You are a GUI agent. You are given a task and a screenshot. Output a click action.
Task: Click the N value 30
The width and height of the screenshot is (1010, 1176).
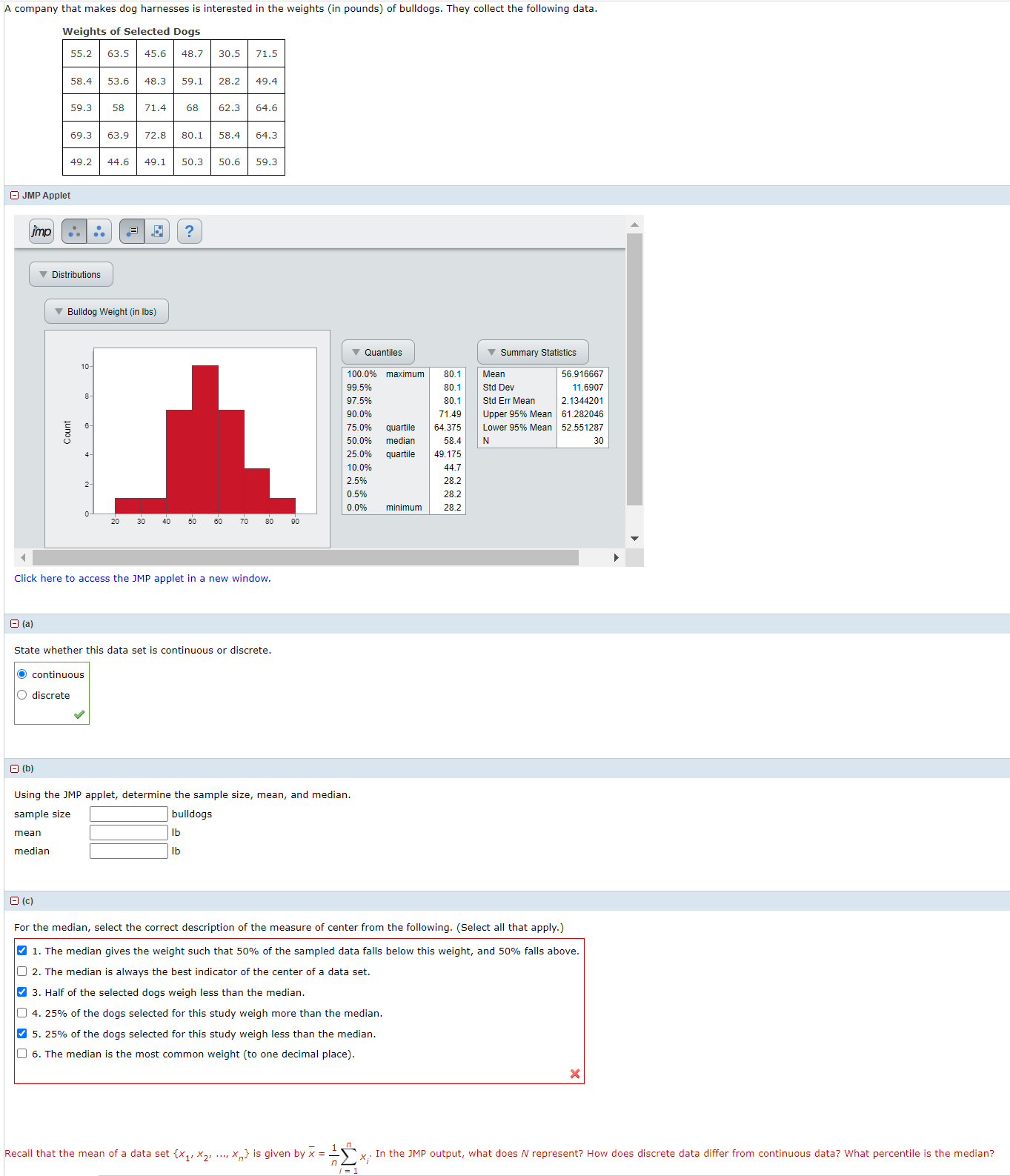tap(599, 441)
